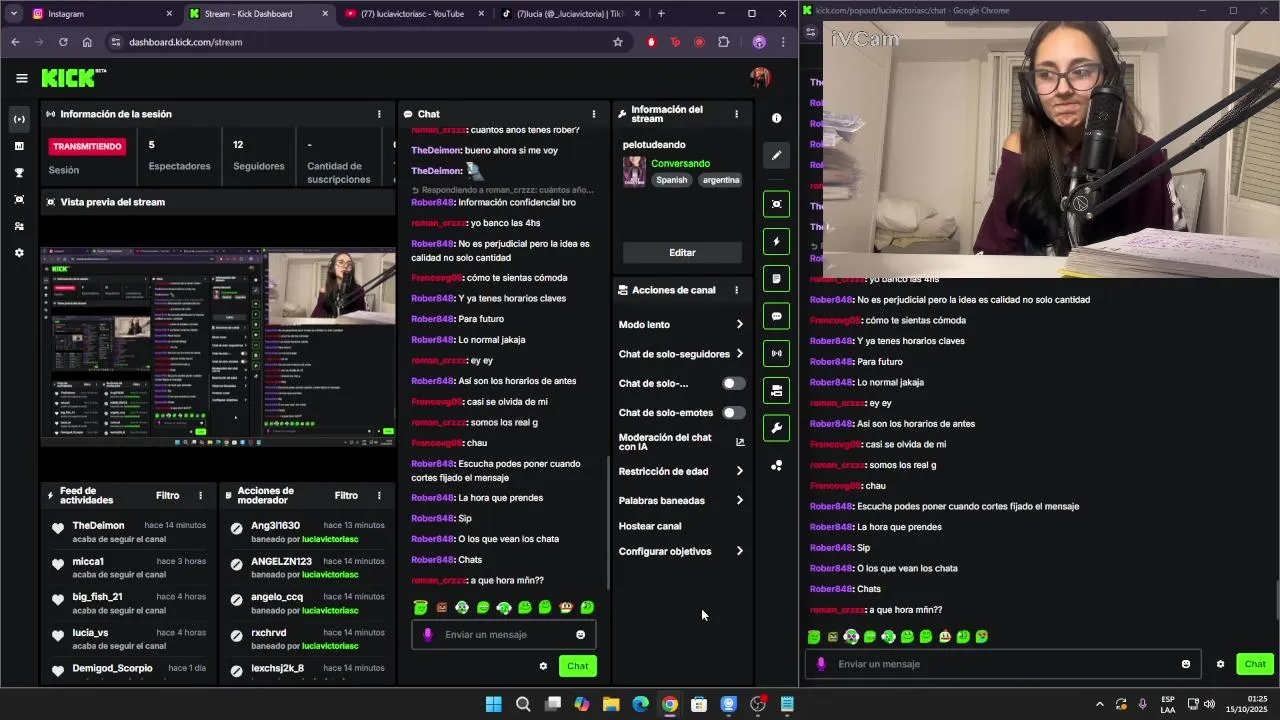Open the Chat panel three-dot menu
The width and height of the screenshot is (1280, 720).
594,114
